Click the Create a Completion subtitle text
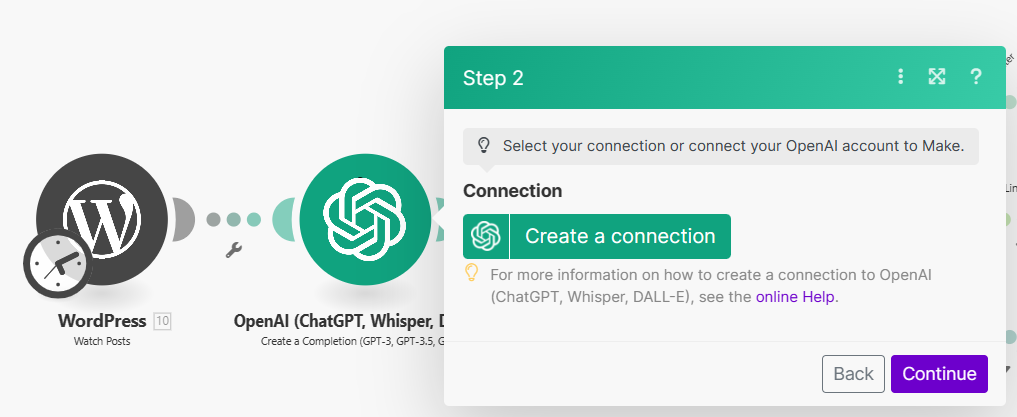1017x417 pixels. [352, 341]
